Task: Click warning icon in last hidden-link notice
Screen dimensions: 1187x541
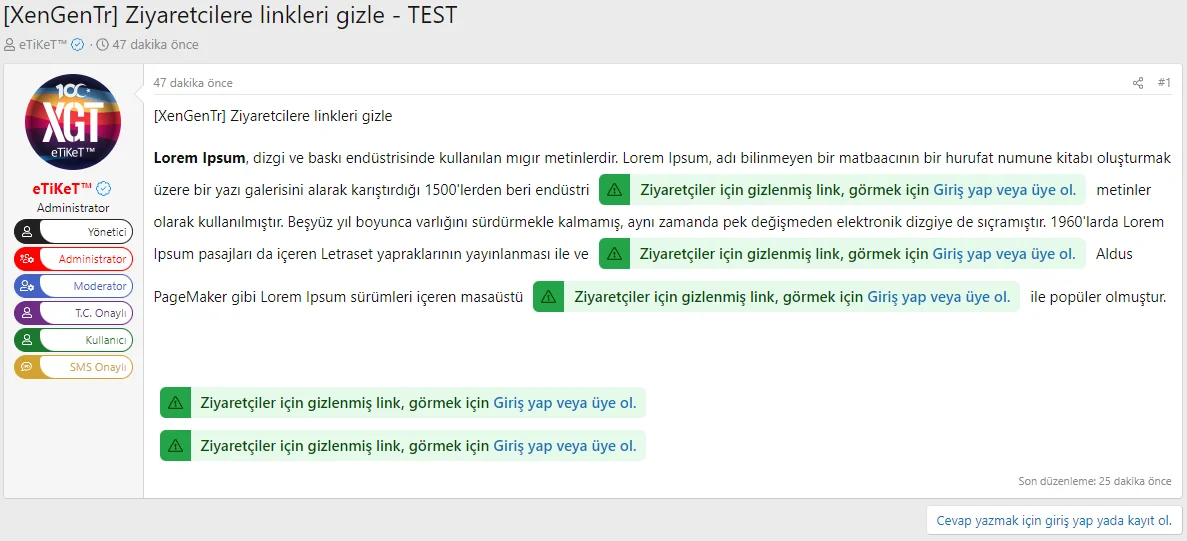Action: [176, 446]
